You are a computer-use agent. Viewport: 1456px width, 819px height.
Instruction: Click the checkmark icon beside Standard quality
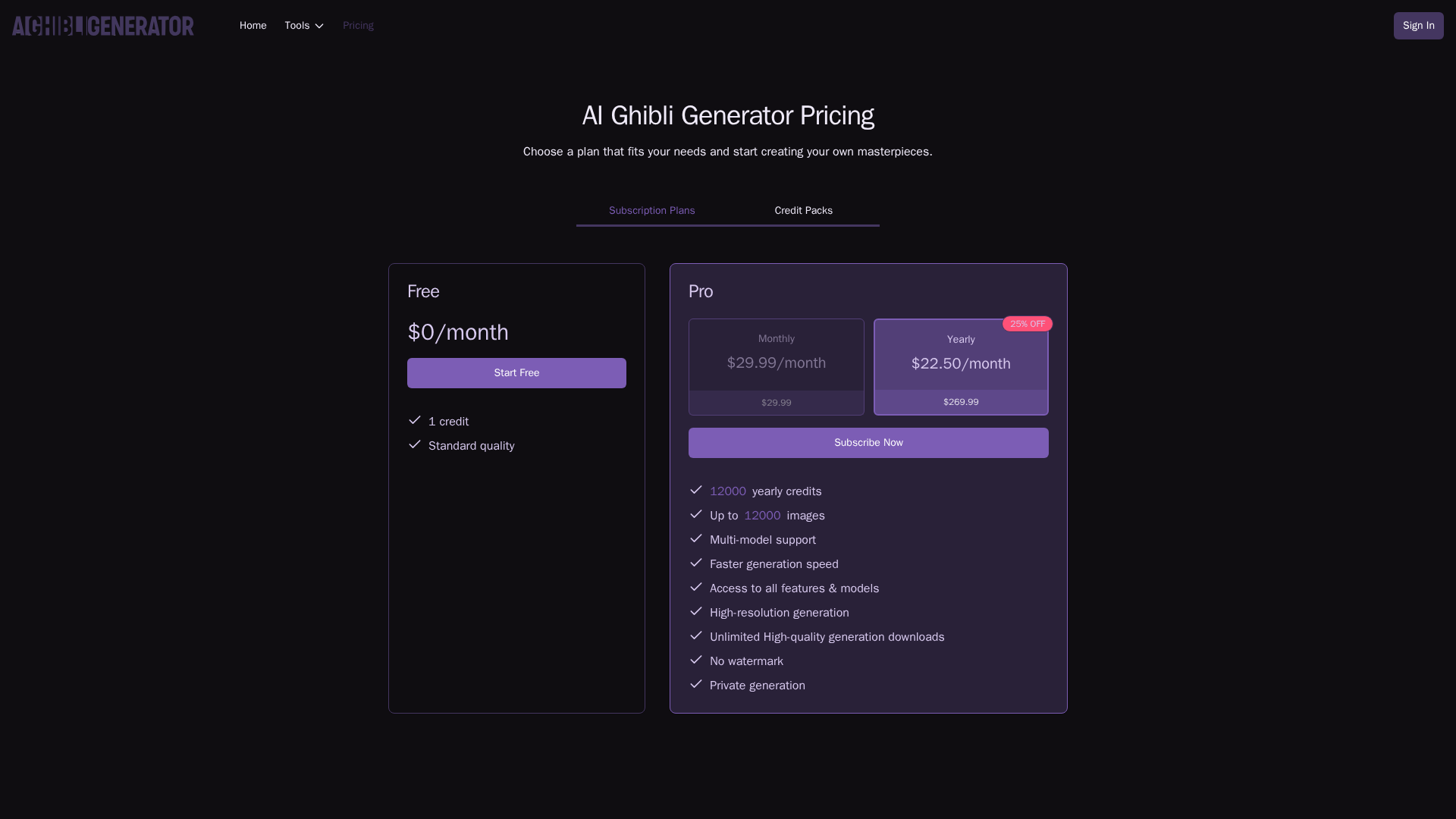[415, 444]
